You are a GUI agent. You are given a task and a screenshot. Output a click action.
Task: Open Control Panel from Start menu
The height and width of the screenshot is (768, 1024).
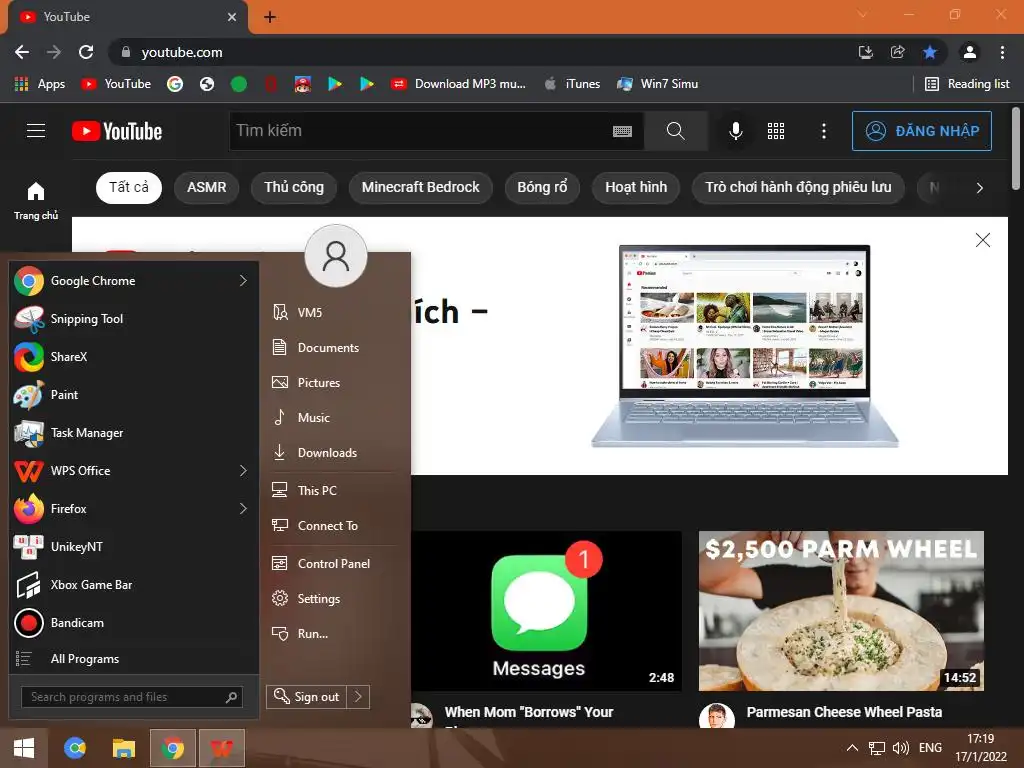click(x=334, y=564)
